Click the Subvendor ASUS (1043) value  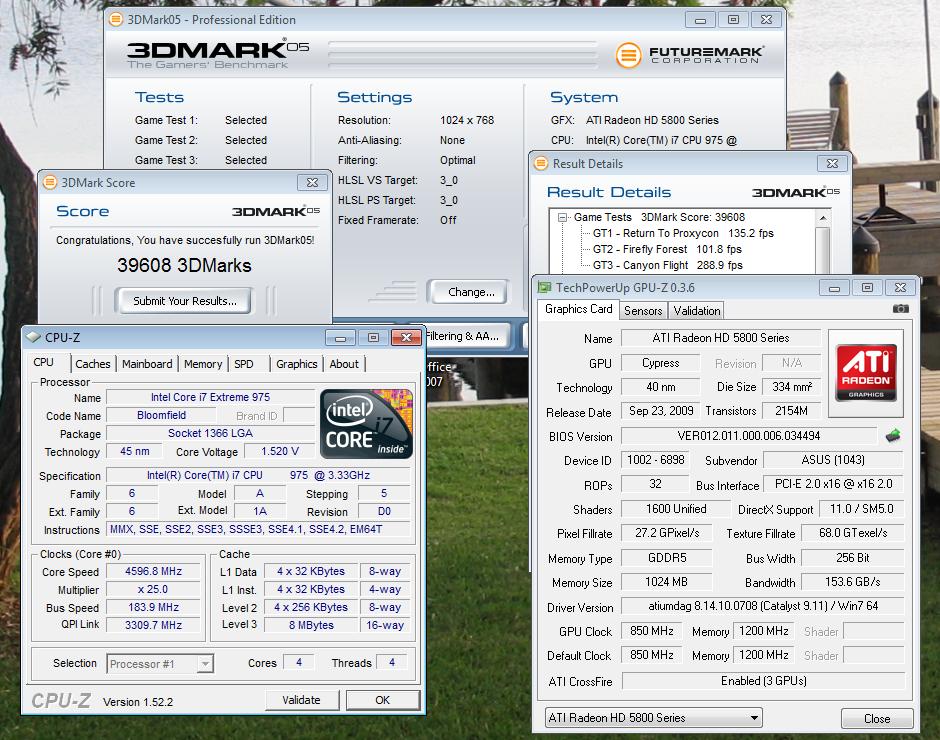pyautogui.click(x=833, y=460)
